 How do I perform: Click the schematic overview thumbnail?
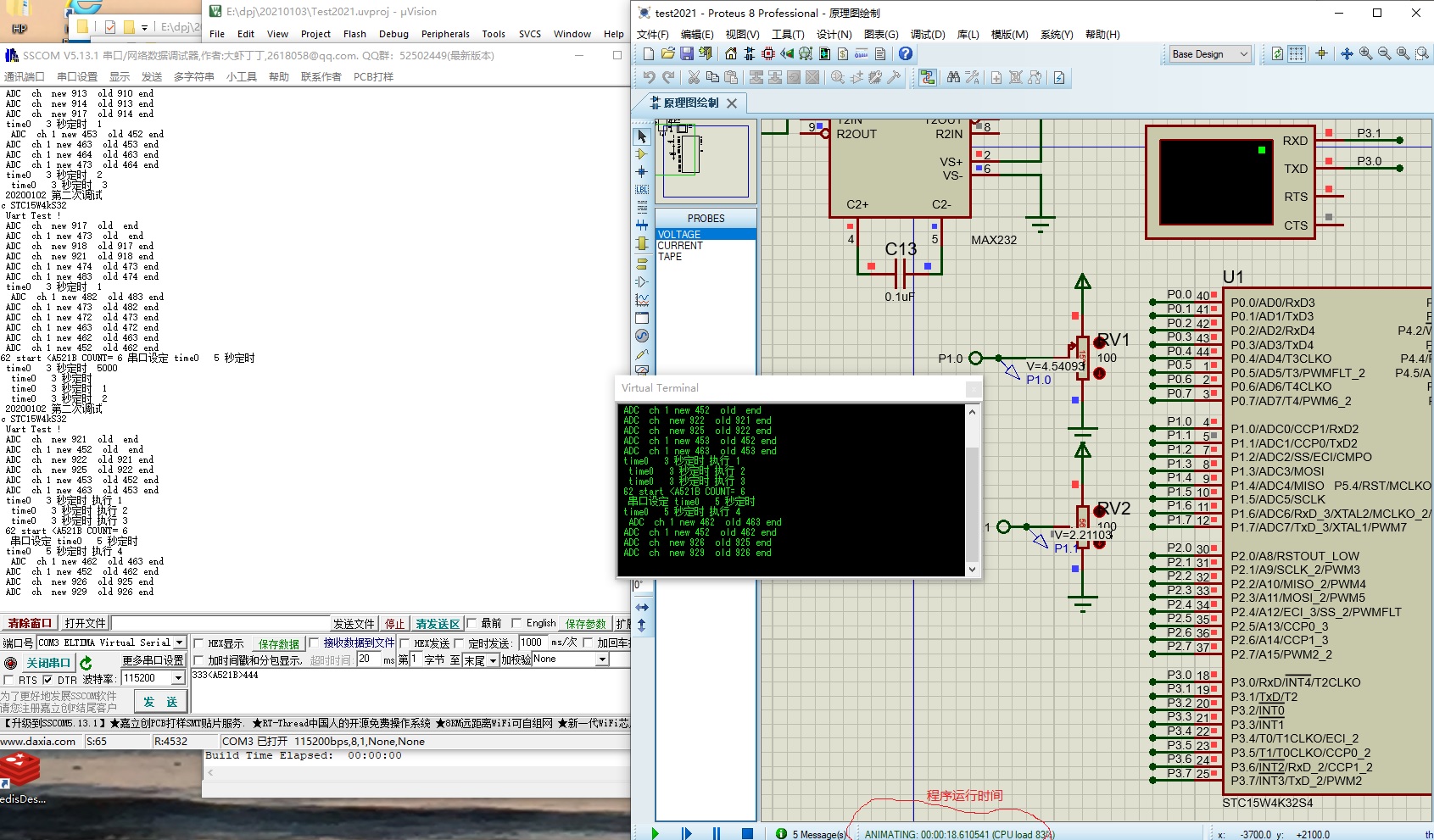coord(706,160)
